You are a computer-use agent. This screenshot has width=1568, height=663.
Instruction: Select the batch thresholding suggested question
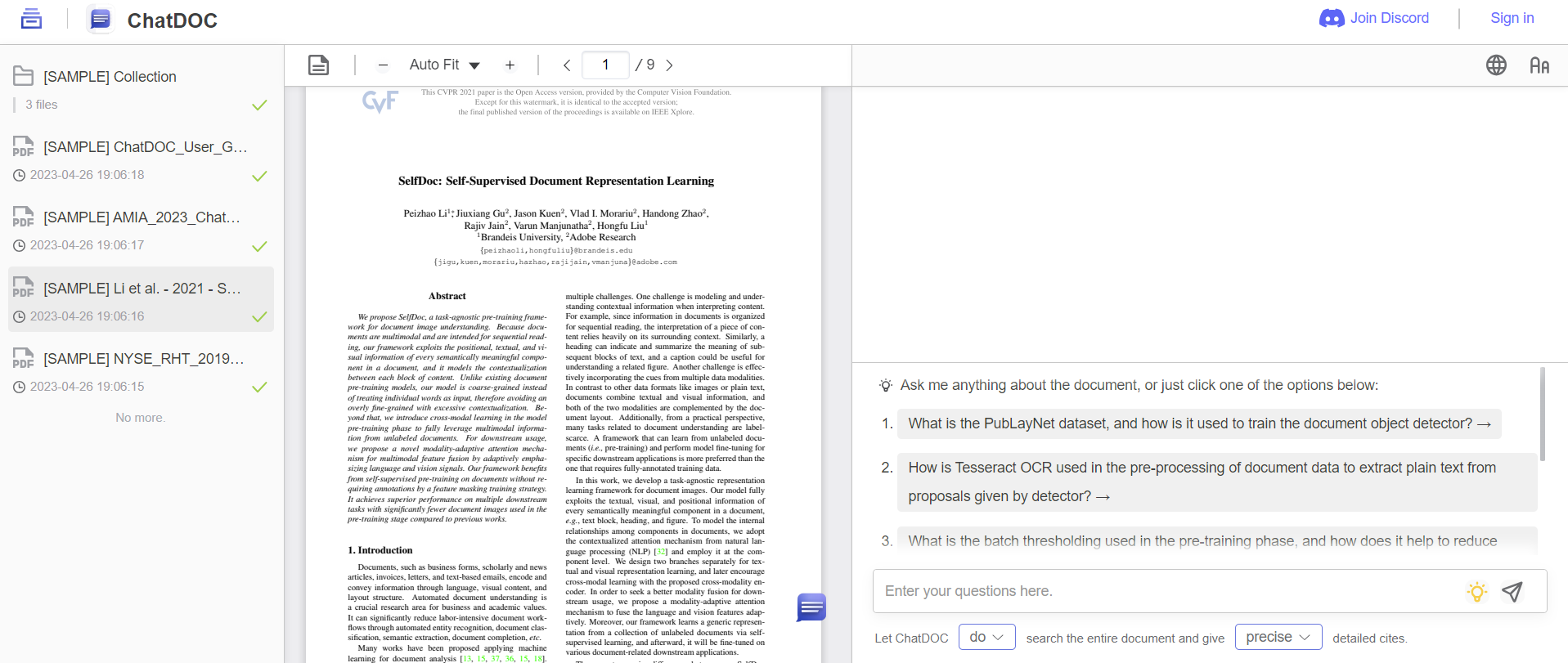[x=1217, y=541]
